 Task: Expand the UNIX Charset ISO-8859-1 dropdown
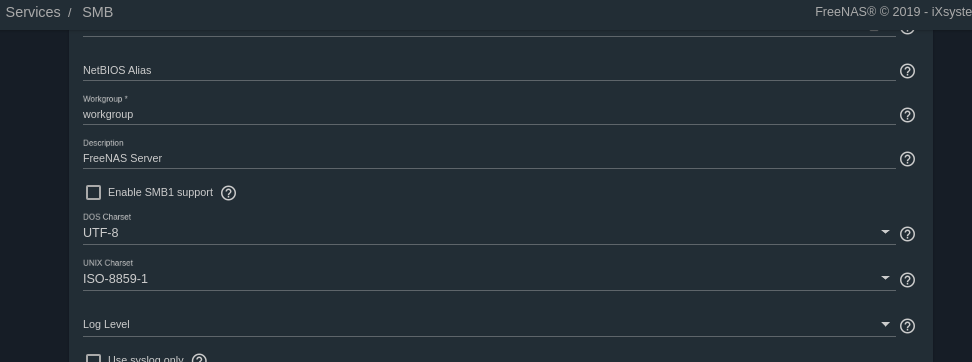(x=489, y=279)
